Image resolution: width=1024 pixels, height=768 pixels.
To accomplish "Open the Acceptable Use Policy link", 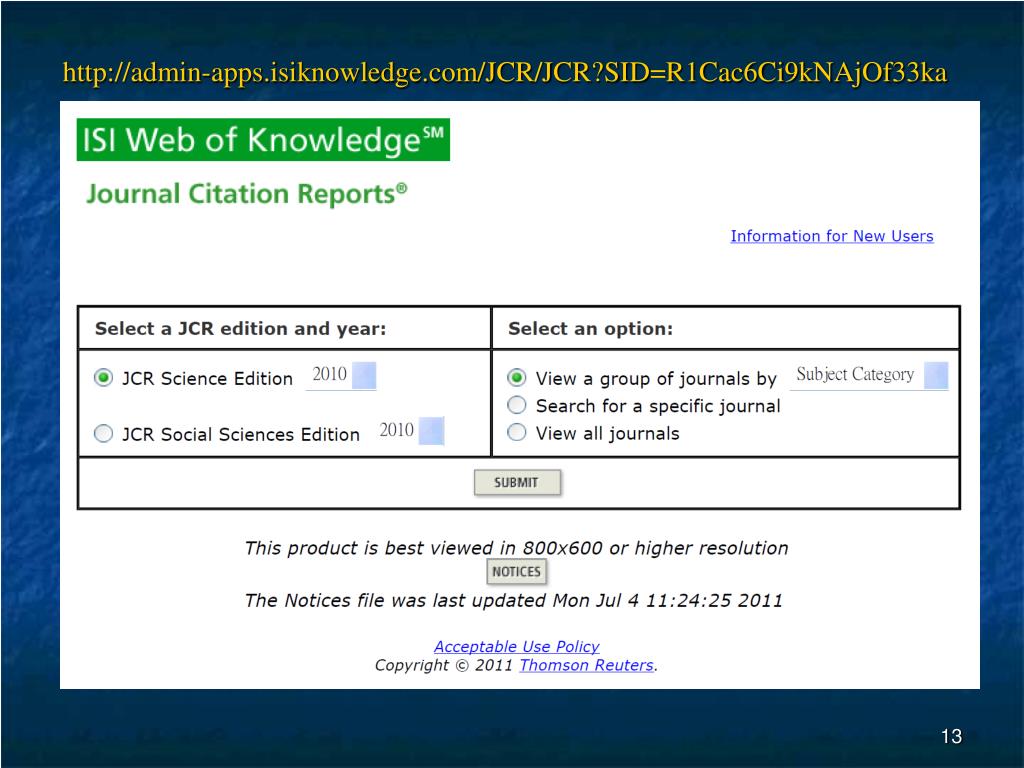I will coord(517,647).
